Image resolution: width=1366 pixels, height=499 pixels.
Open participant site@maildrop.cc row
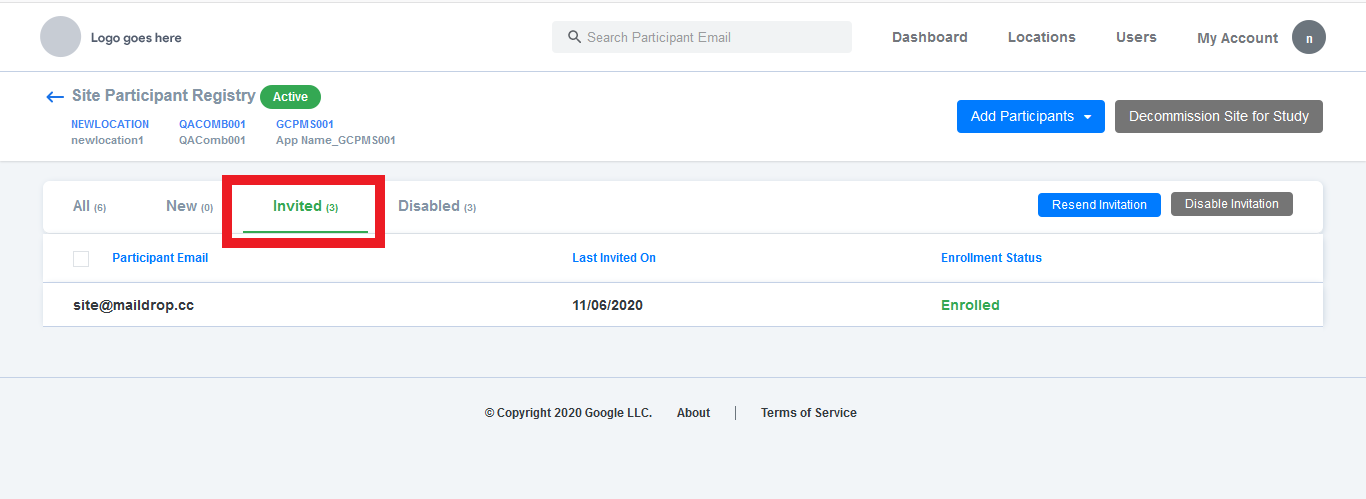click(683, 305)
